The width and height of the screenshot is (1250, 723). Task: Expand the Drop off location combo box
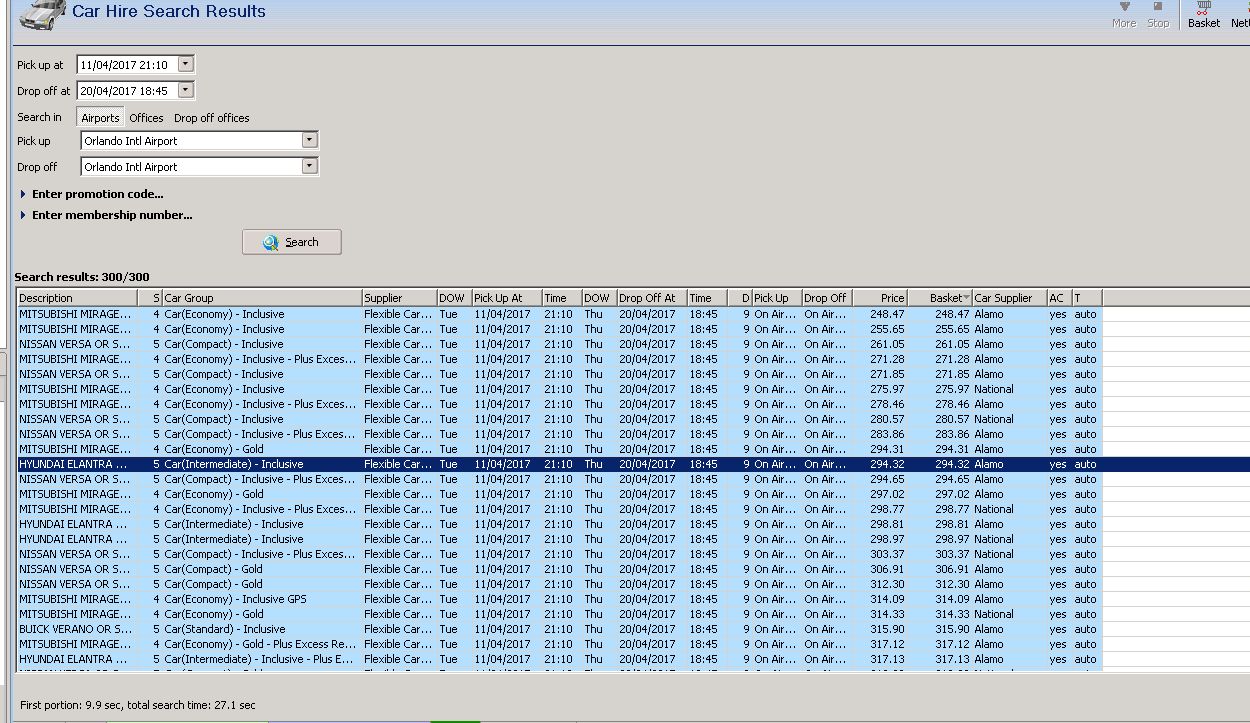click(309, 167)
